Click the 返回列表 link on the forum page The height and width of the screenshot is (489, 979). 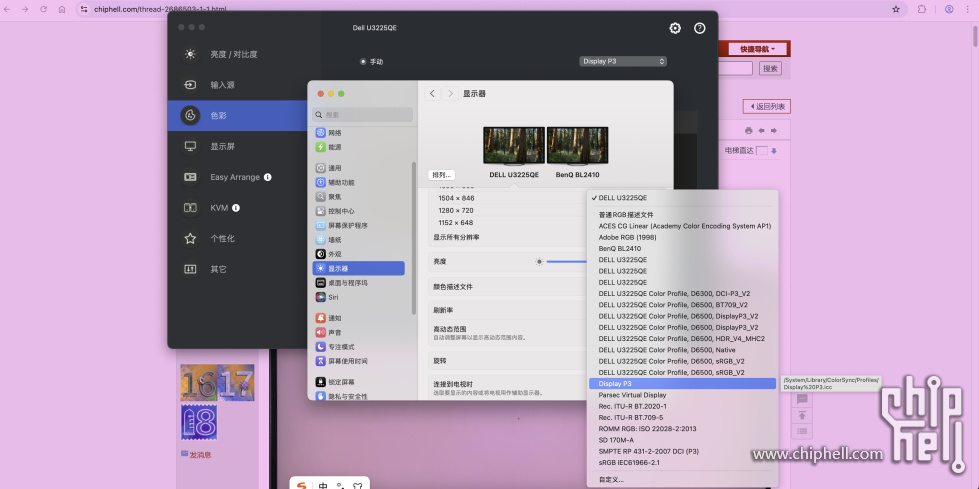[x=767, y=107]
